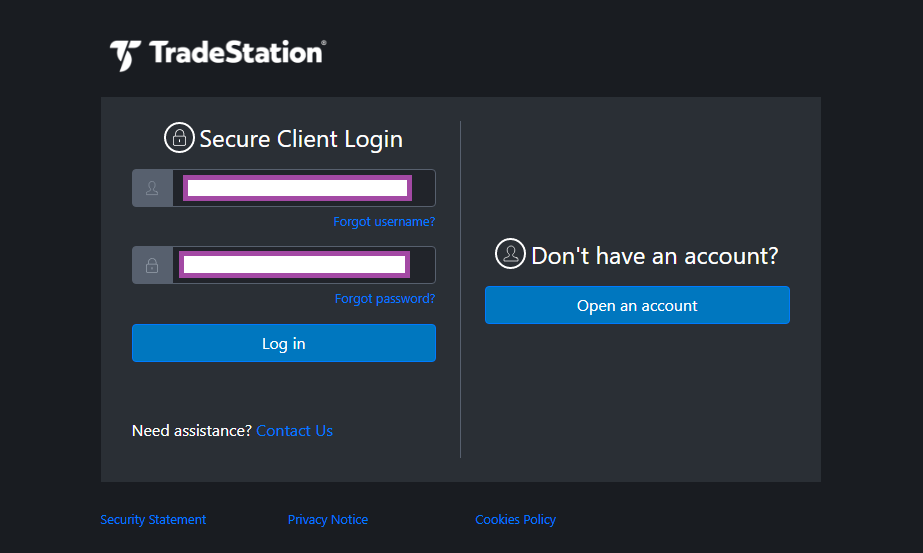Image resolution: width=923 pixels, height=553 pixels.
Task: Open the Security Statement link
Action: point(153,519)
